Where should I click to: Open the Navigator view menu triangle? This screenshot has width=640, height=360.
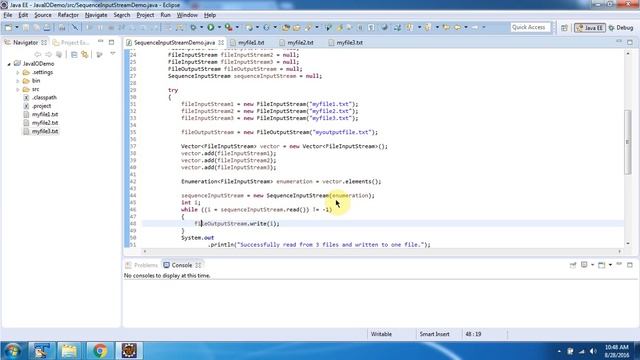(113, 54)
